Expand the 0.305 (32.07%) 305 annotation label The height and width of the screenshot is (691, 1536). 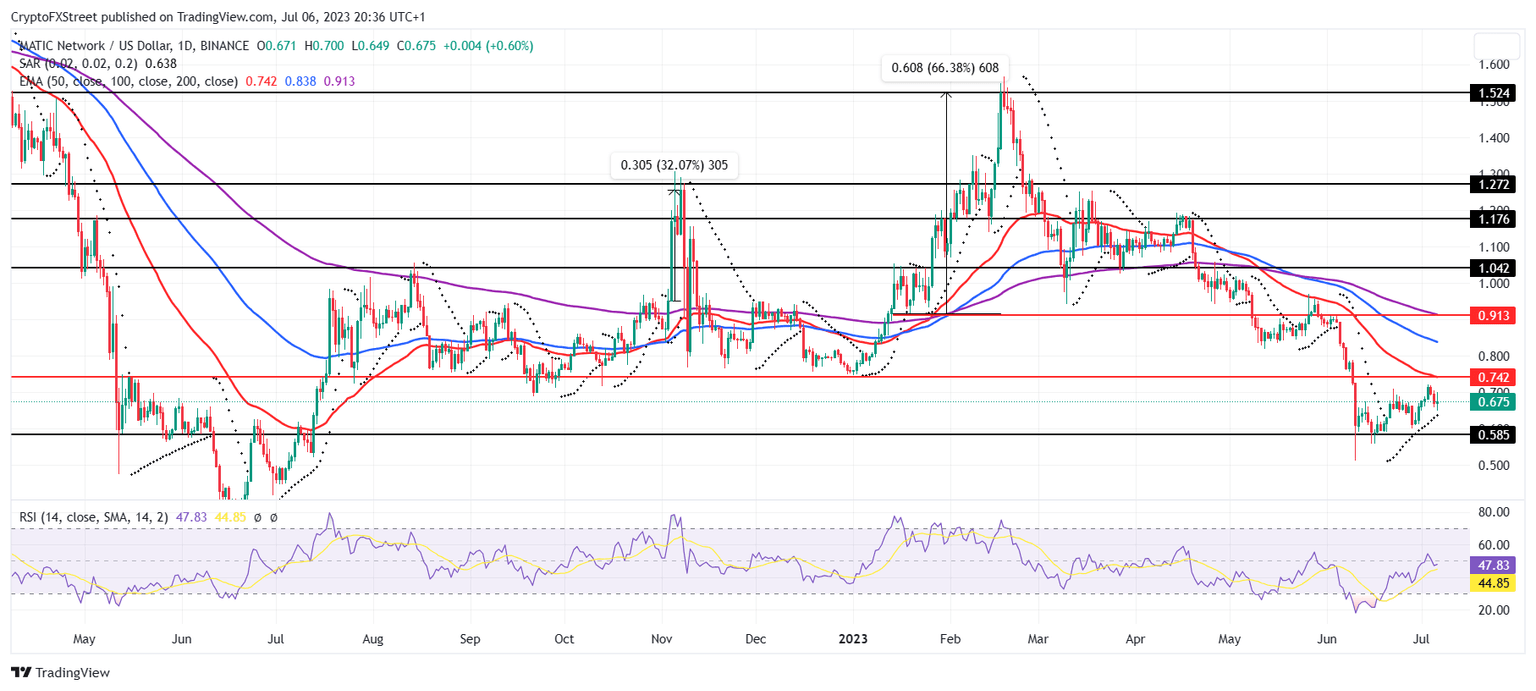[675, 165]
